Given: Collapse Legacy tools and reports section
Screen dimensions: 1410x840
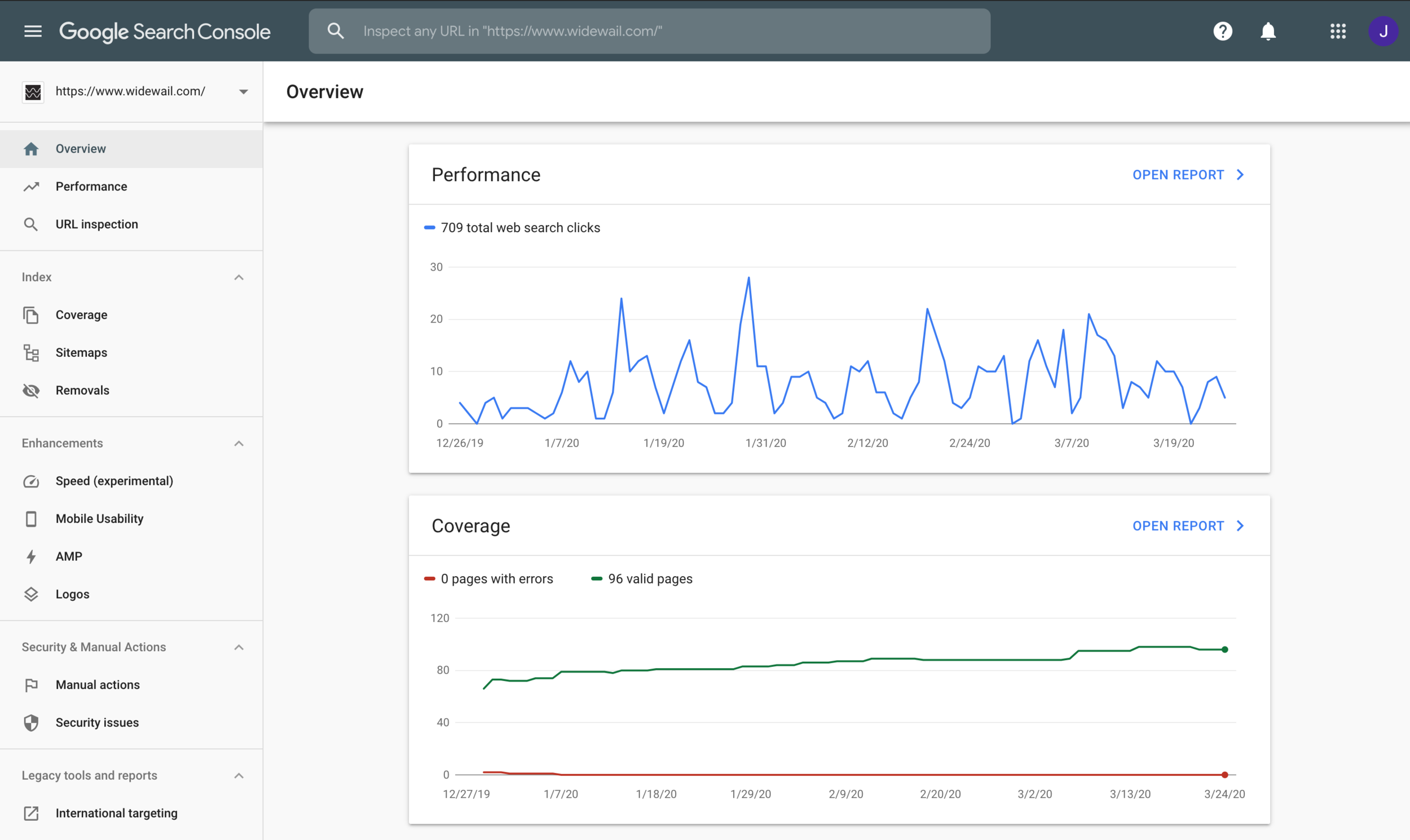Looking at the screenshot, I should pos(239,776).
